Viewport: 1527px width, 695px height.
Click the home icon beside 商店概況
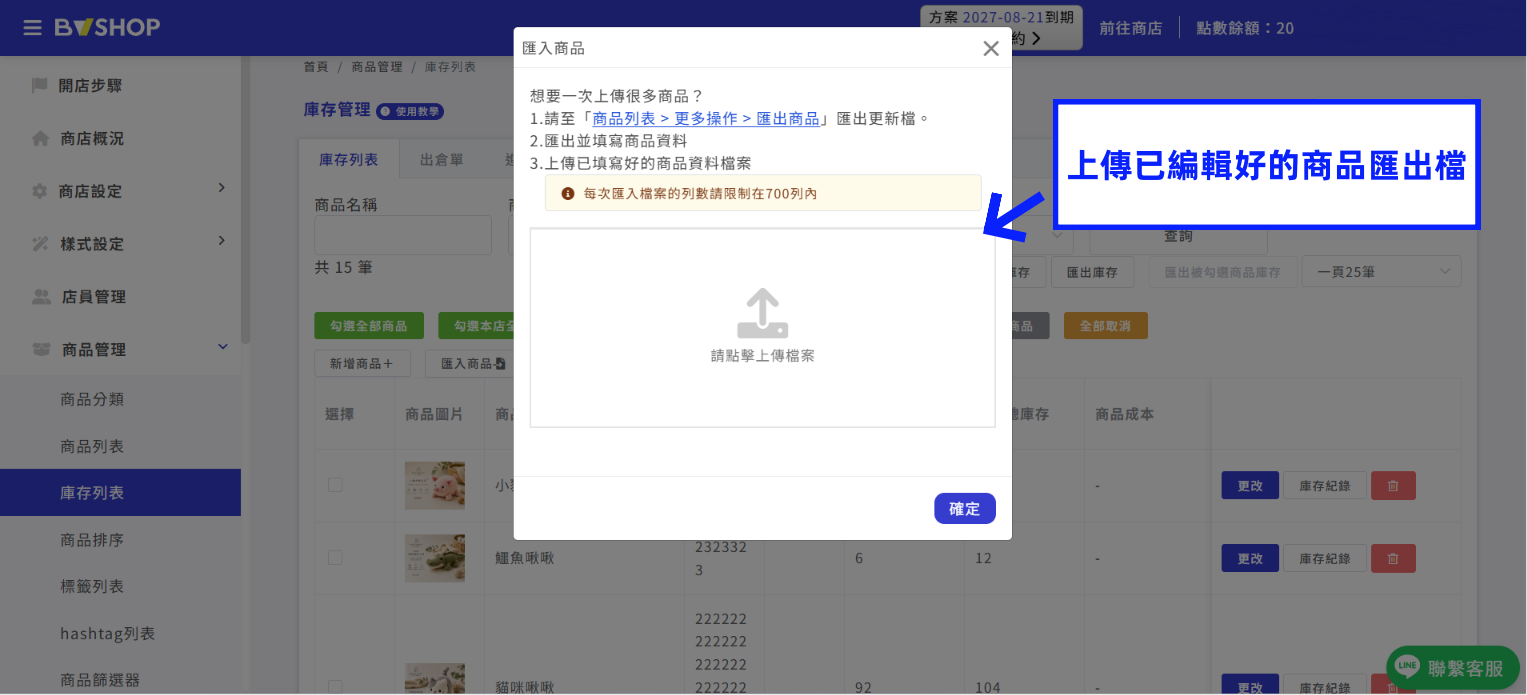pyautogui.click(x=40, y=138)
